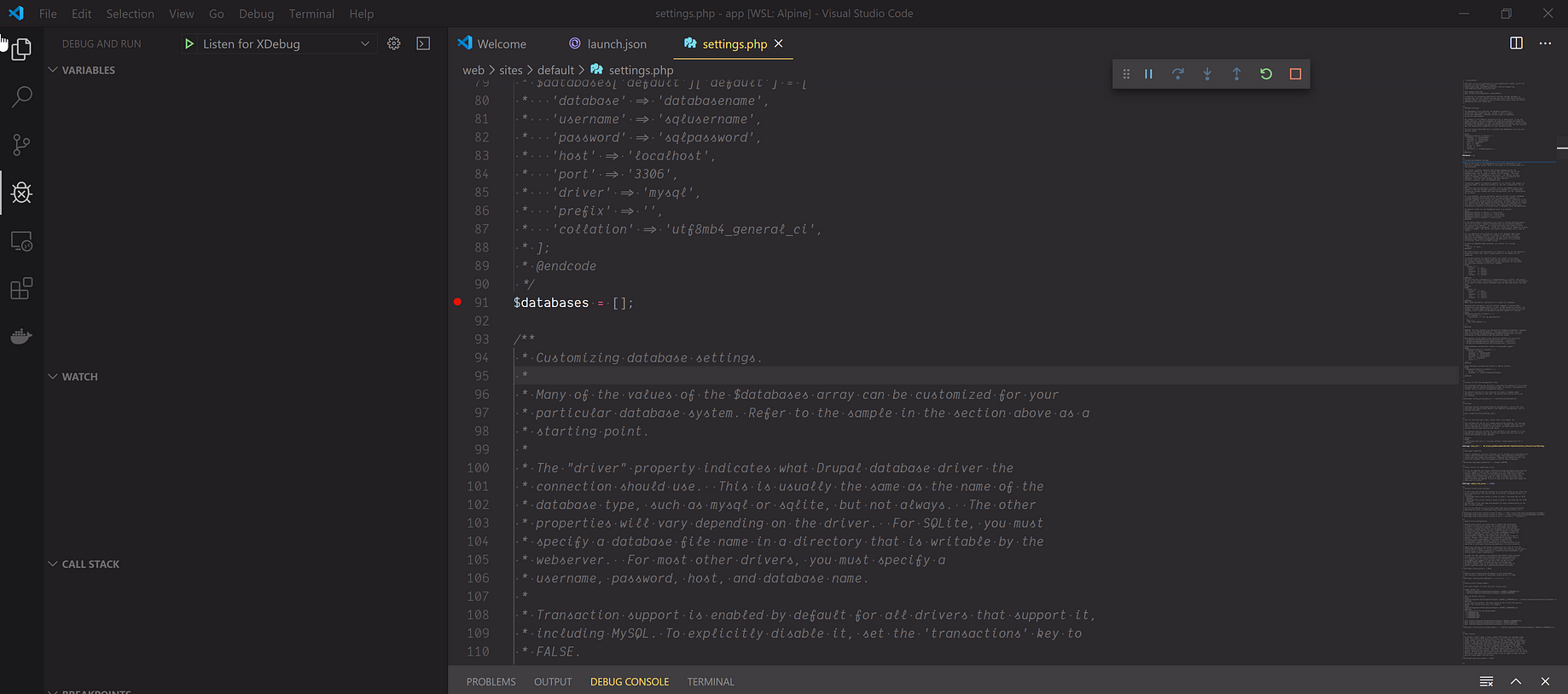Click the Step Out debug button
The width and height of the screenshot is (1568, 694).
pyautogui.click(x=1236, y=74)
